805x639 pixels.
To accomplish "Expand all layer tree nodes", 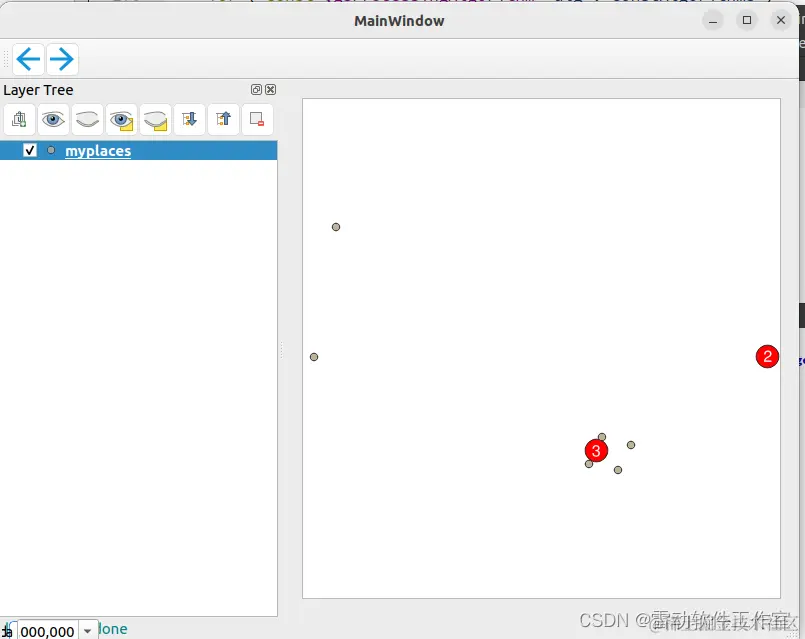I will pos(189,119).
